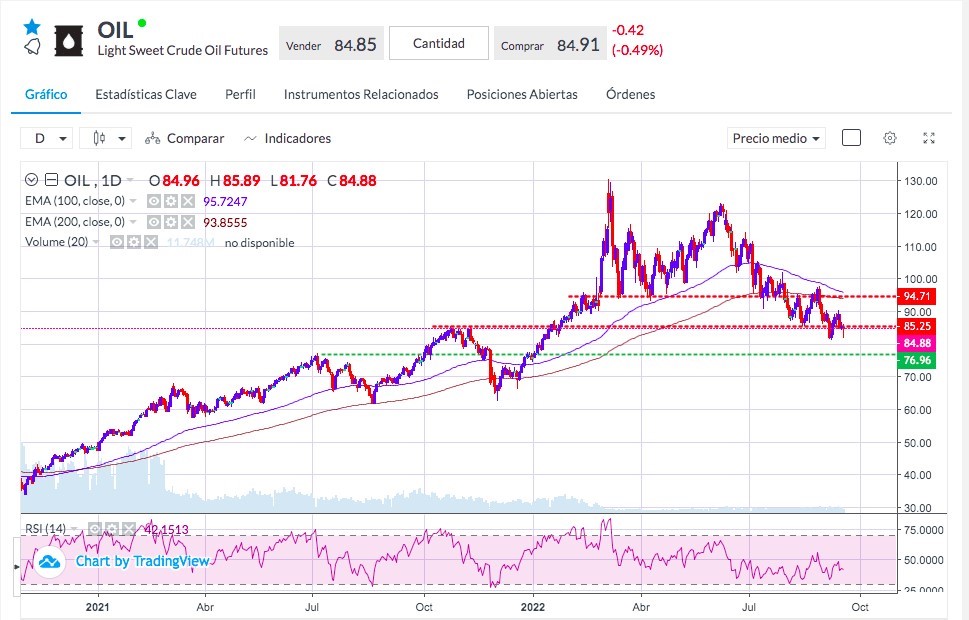Image resolution: width=969 pixels, height=620 pixels.
Task: Click the RSI value 42.1513
Action: [166, 530]
